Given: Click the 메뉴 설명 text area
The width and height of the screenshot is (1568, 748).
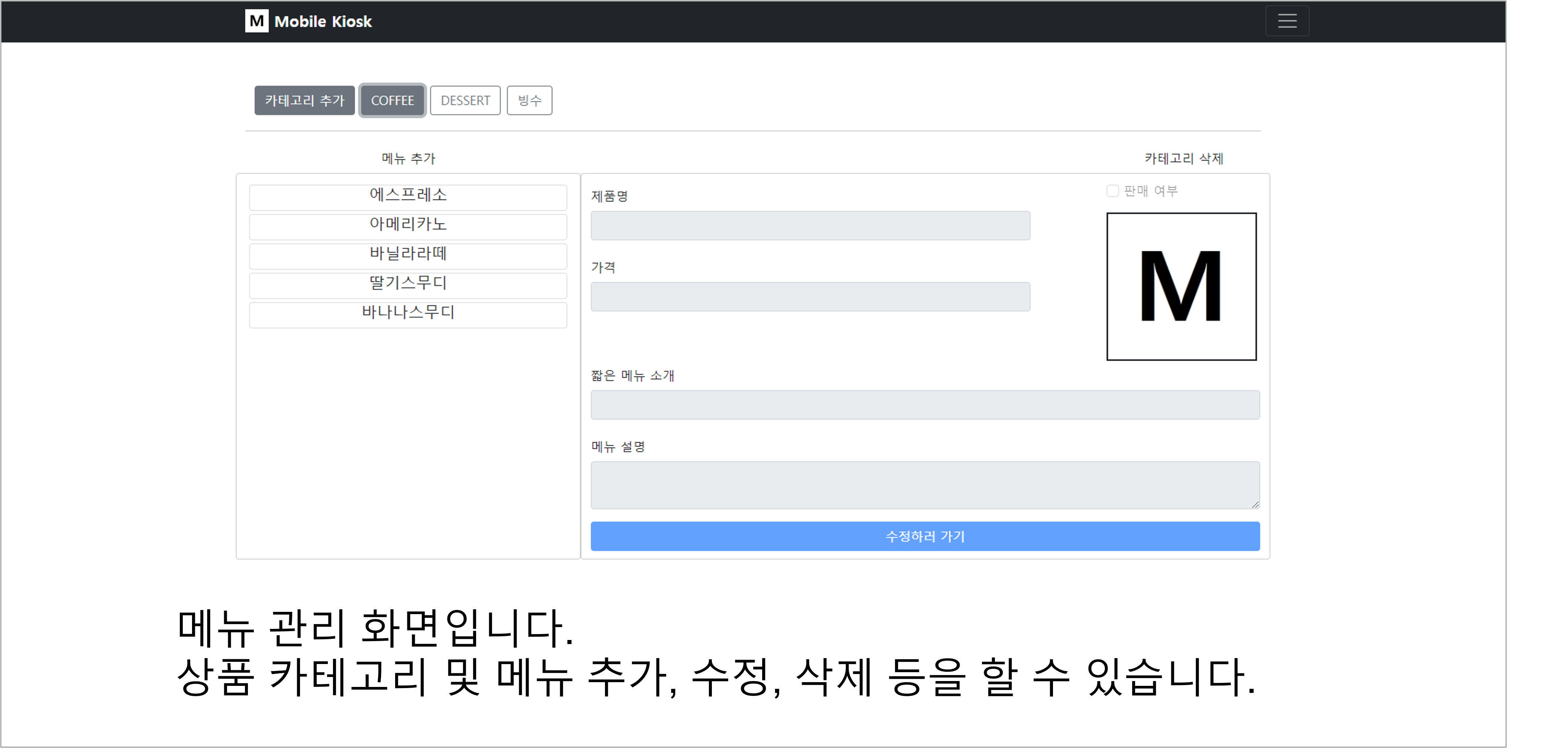Looking at the screenshot, I should [925, 485].
